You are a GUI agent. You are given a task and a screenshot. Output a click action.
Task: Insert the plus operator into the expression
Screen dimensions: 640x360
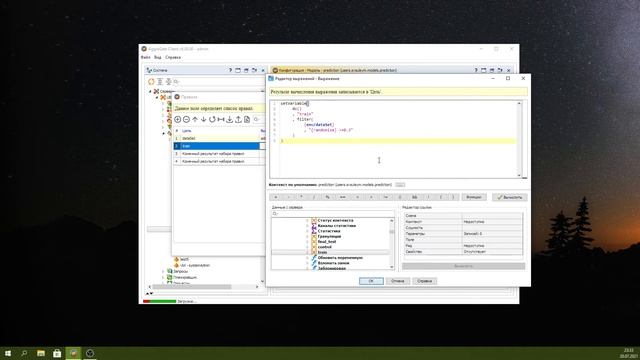[276, 197]
